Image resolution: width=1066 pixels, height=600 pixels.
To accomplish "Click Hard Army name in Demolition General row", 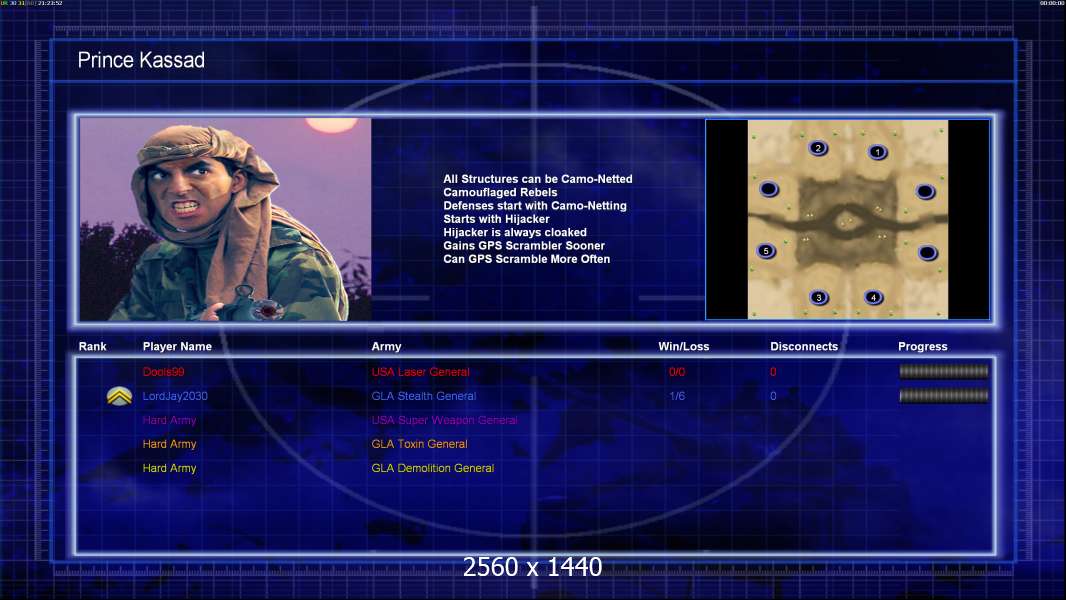I will [169, 468].
